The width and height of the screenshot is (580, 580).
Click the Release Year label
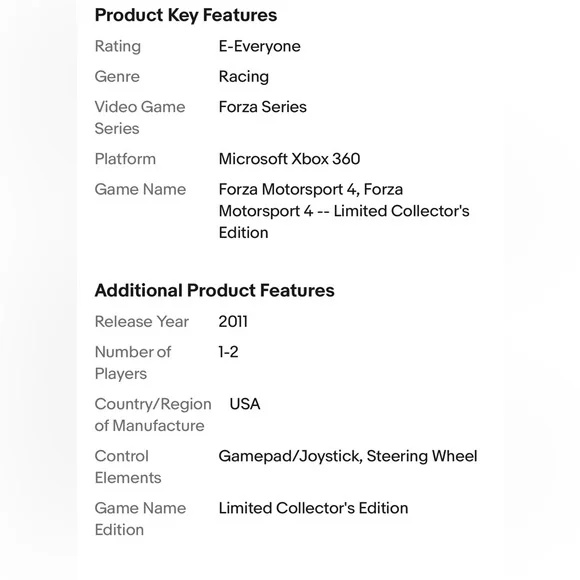tap(142, 321)
